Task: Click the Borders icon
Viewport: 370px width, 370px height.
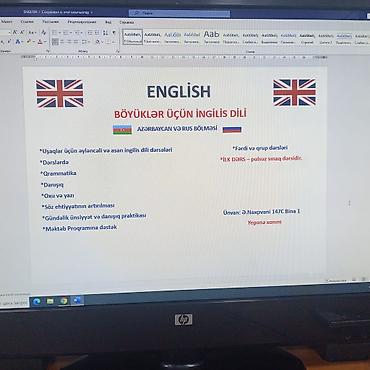Action: coord(108,42)
